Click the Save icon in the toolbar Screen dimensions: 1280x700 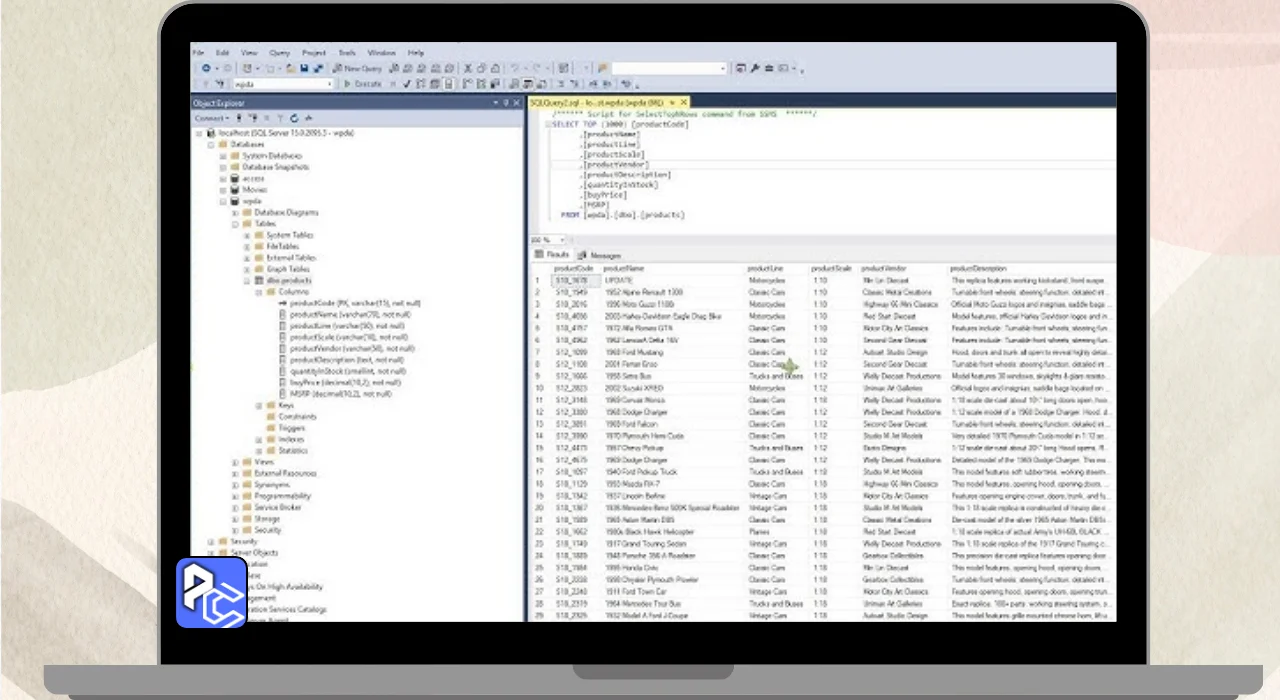304,68
